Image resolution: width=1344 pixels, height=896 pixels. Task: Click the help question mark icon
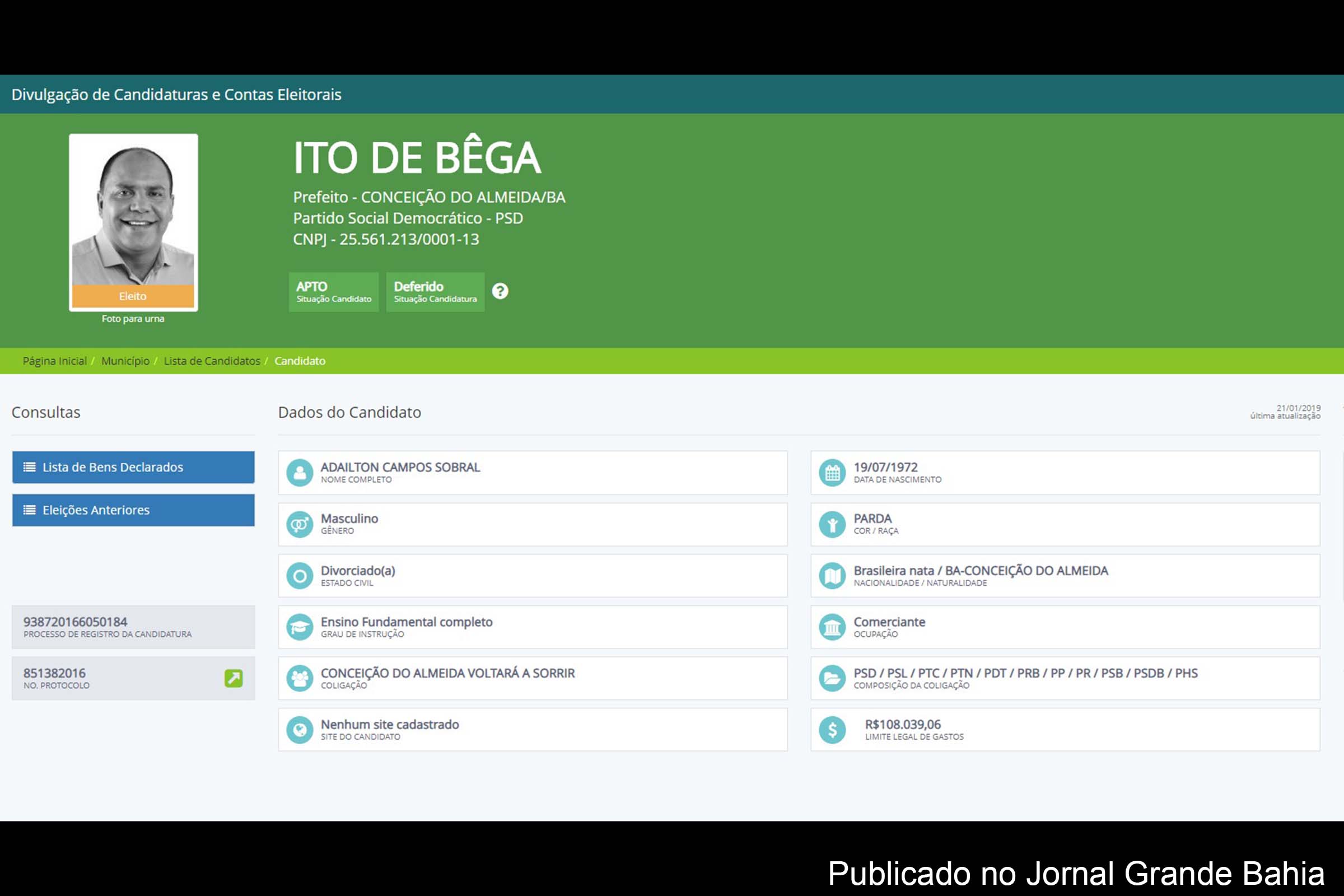pos(500,291)
